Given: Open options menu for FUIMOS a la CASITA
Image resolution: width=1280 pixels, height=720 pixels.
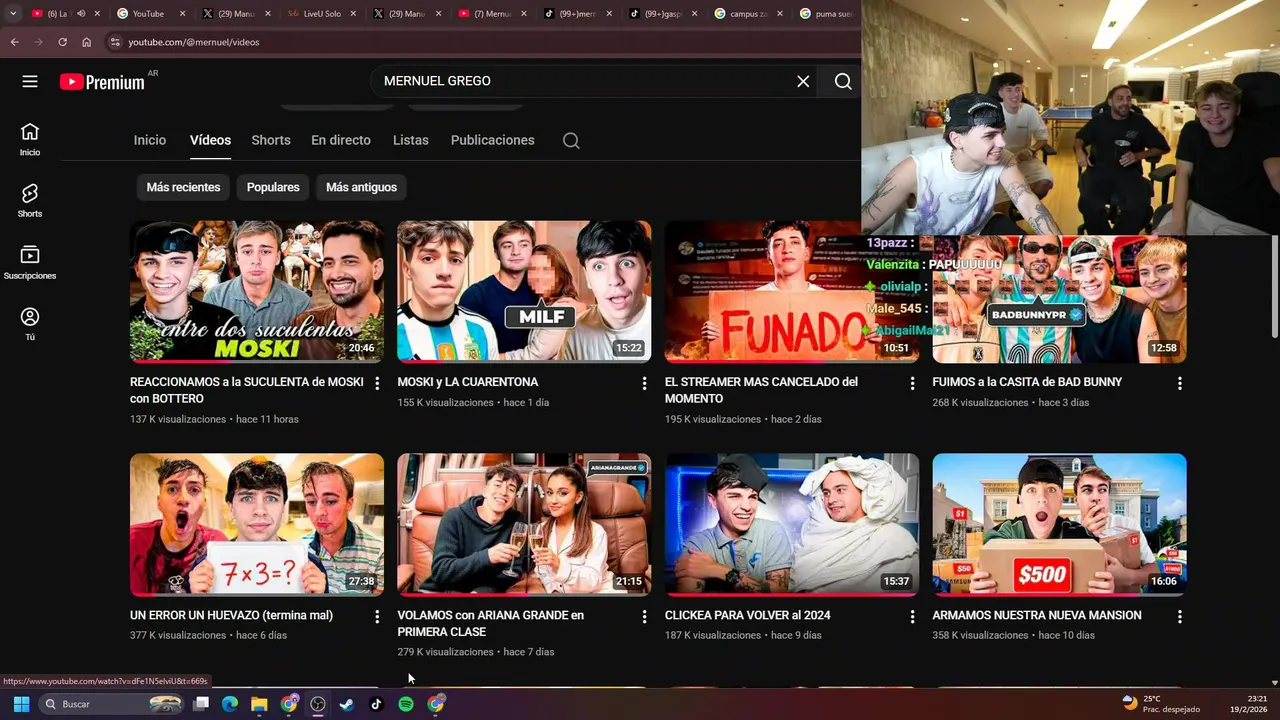Looking at the screenshot, I should (x=1179, y=383).
